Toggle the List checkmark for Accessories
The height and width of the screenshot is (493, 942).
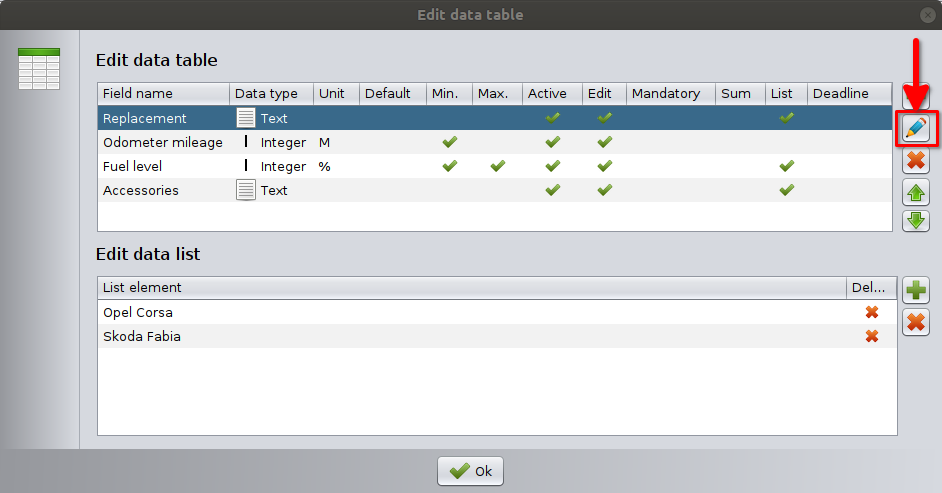point(786,190)
